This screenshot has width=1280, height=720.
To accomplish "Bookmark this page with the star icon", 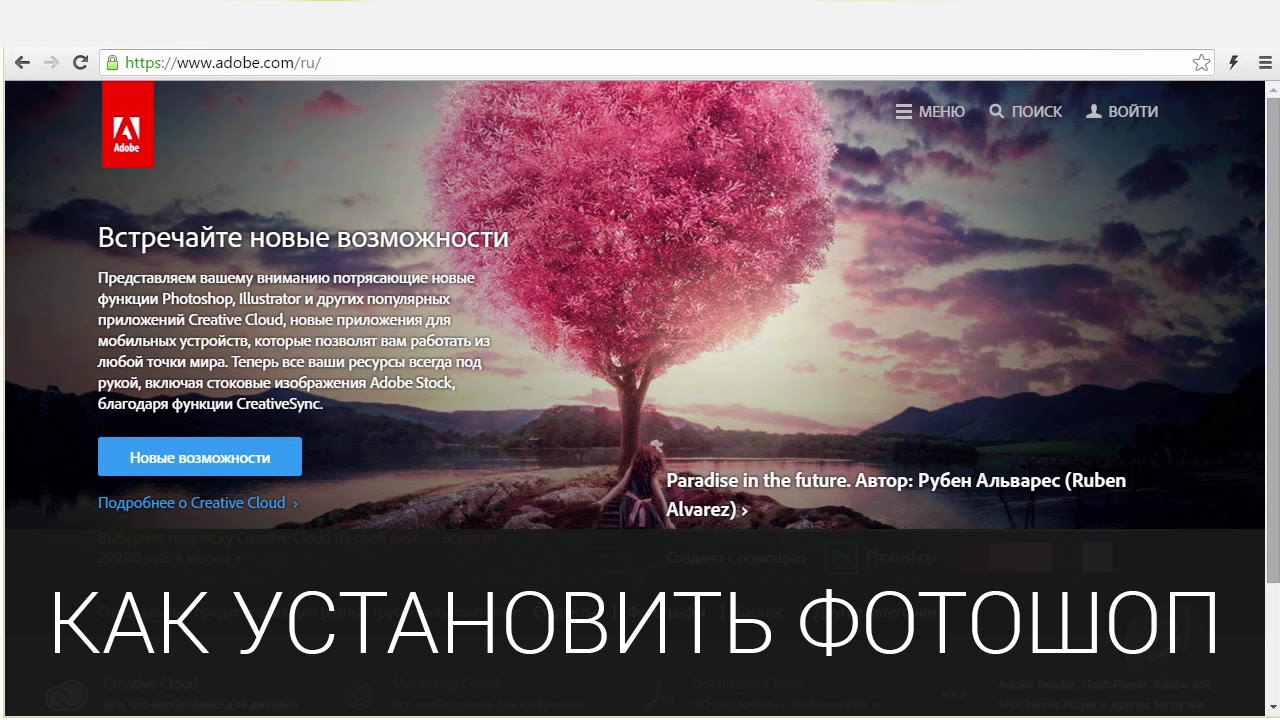I will click(1201, 63).
